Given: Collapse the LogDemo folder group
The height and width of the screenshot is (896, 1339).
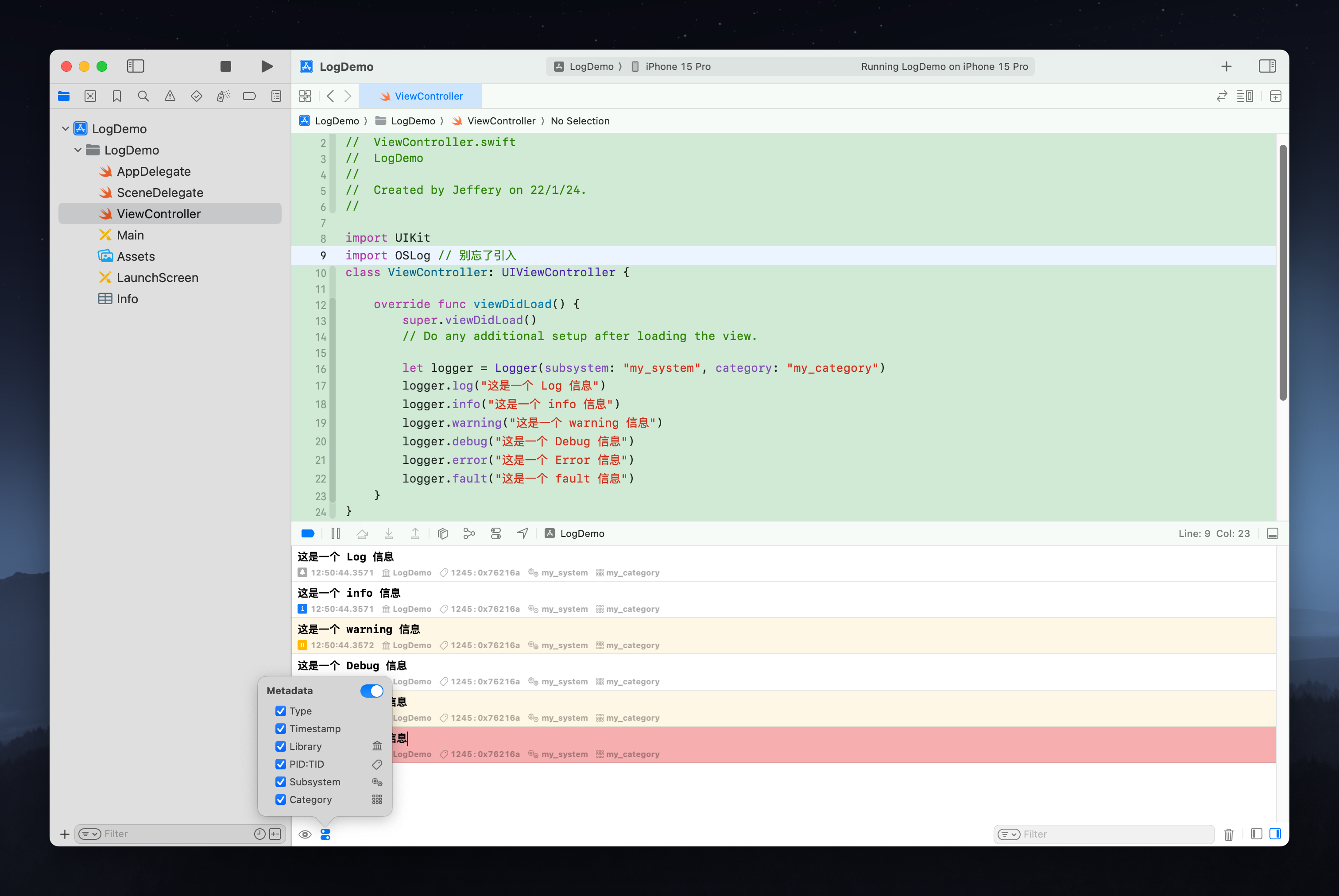Looking at the screenshot, I should point(78,150).
